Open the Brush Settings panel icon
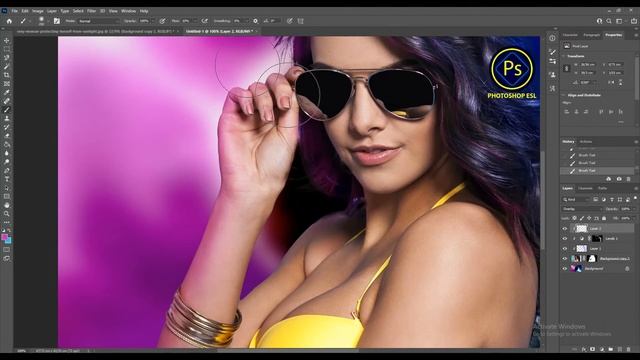 pos(57,21)
